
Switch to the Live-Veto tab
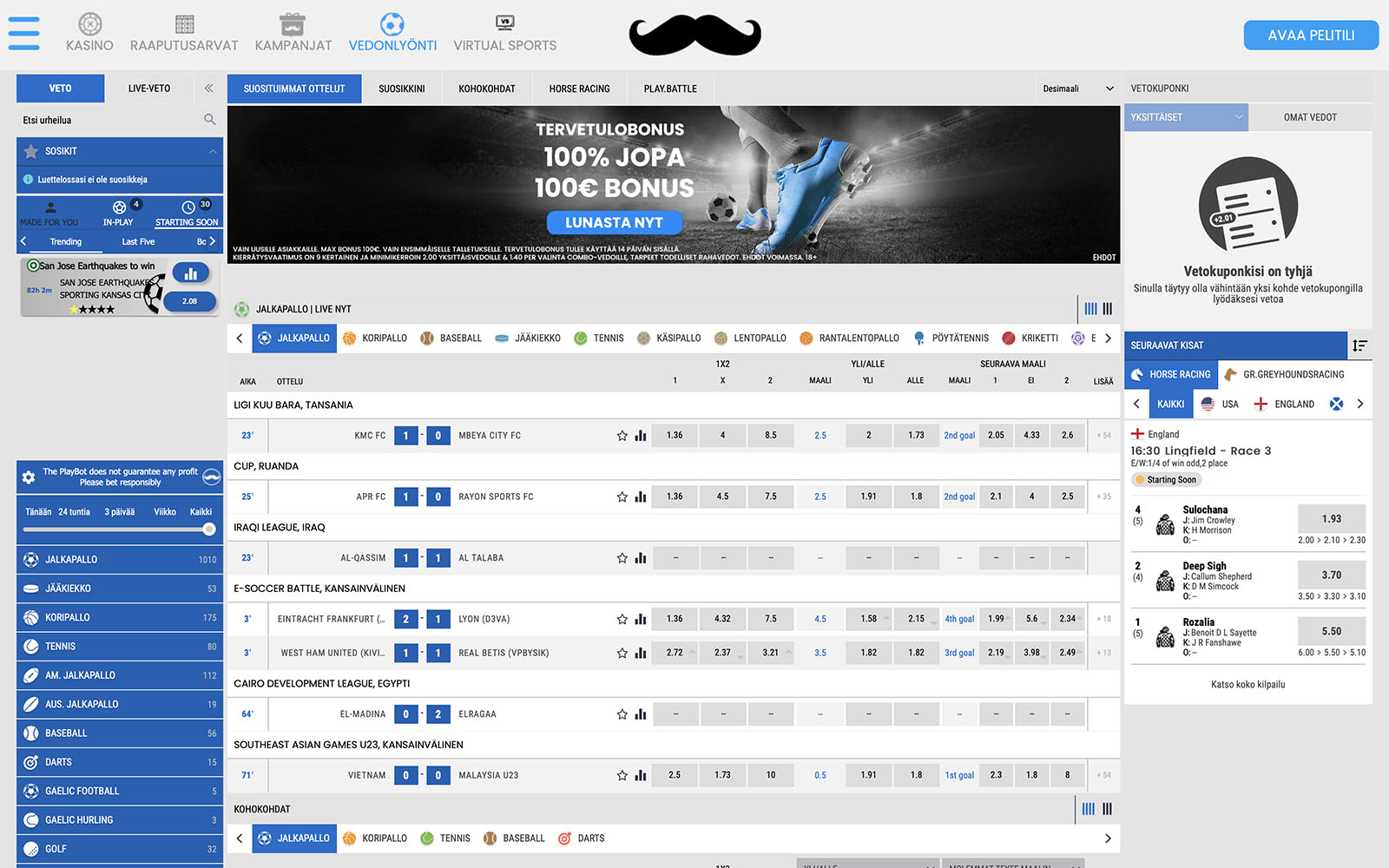pos(149,89)
